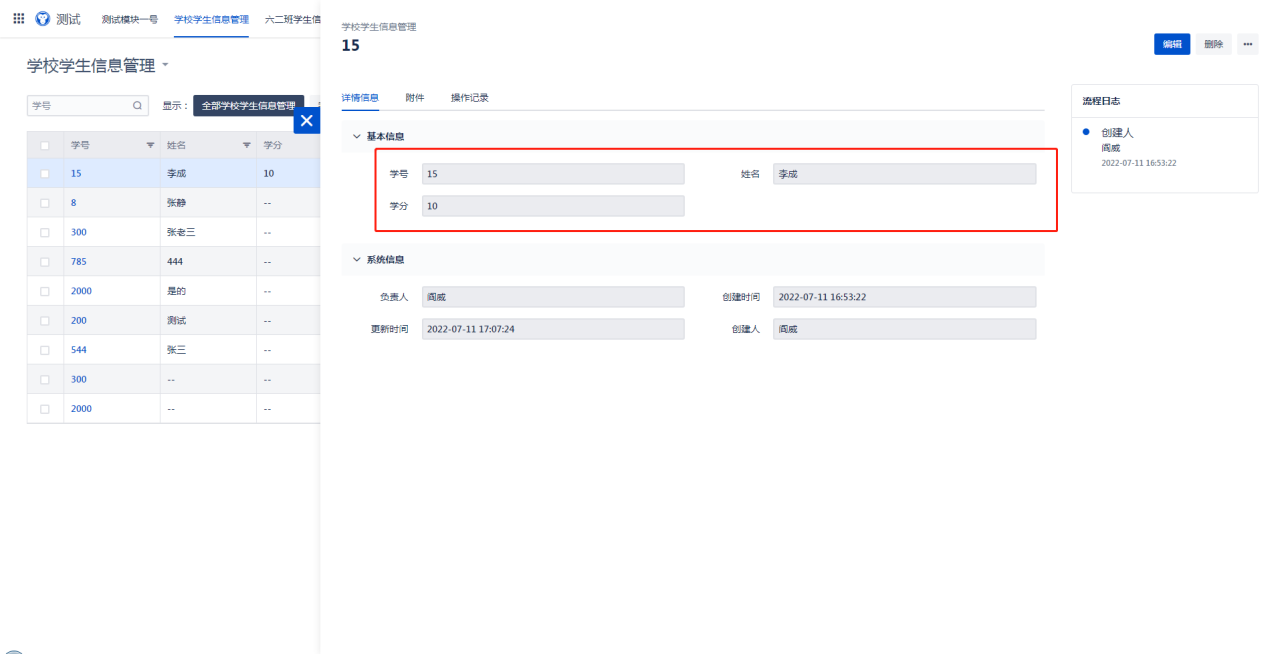Tick the checkbox for row 张老三
Viewport: 1280px width, 654px height.
[45, 232]
